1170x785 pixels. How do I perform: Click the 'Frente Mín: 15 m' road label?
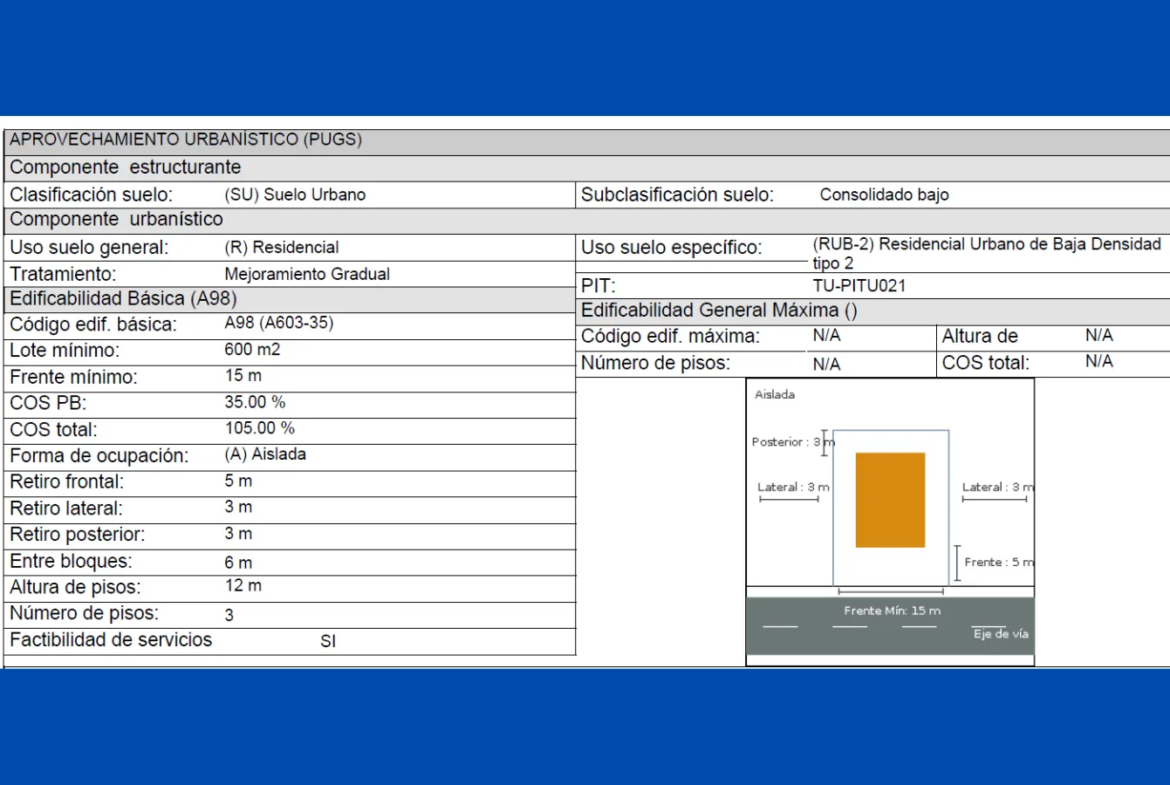[892, 610]
